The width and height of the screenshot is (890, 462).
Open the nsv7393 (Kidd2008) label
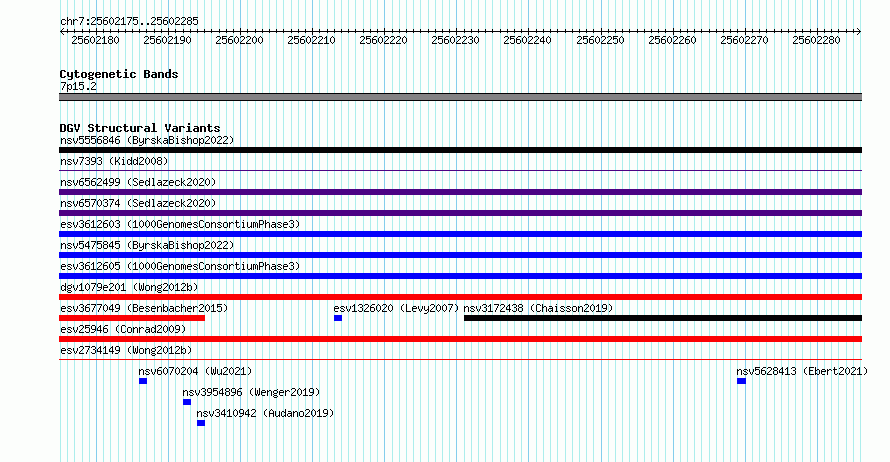(x=114, y=161)
